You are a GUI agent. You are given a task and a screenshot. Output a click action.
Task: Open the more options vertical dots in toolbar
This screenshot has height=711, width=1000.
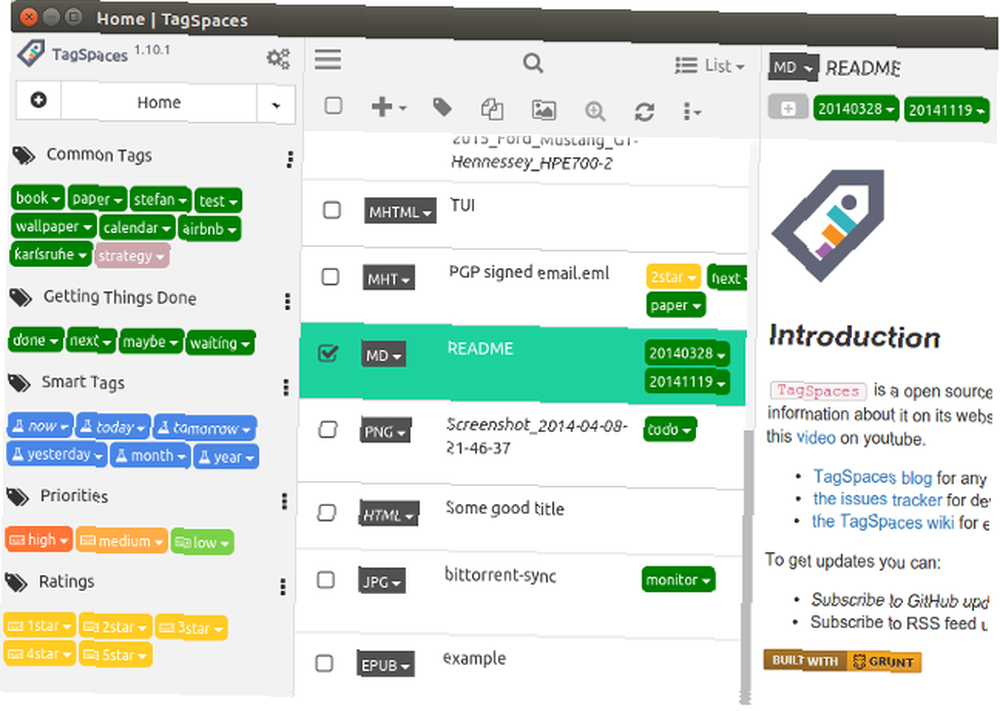tap(691, 112)
